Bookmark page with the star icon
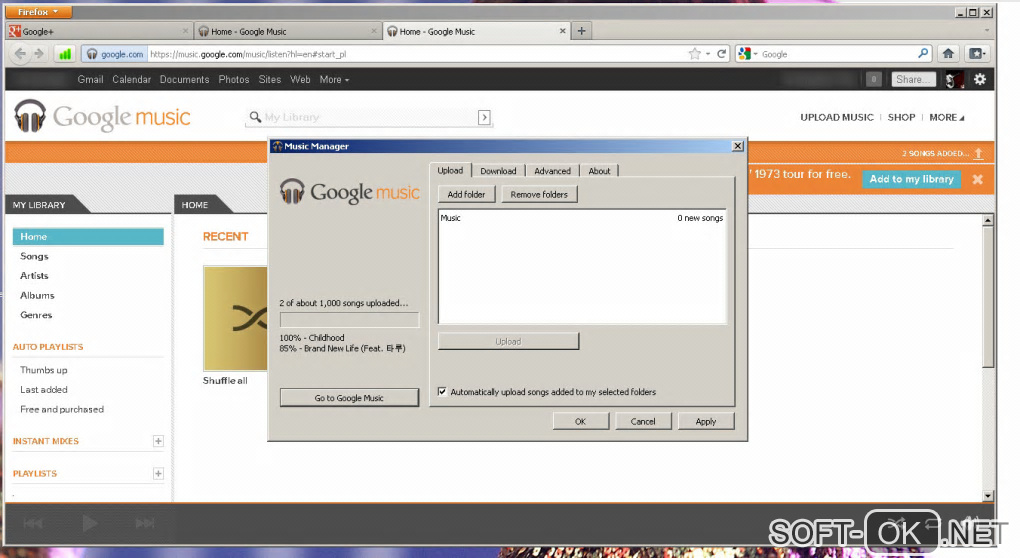Viewport: 1020px width, 558px height. point(695,54)
